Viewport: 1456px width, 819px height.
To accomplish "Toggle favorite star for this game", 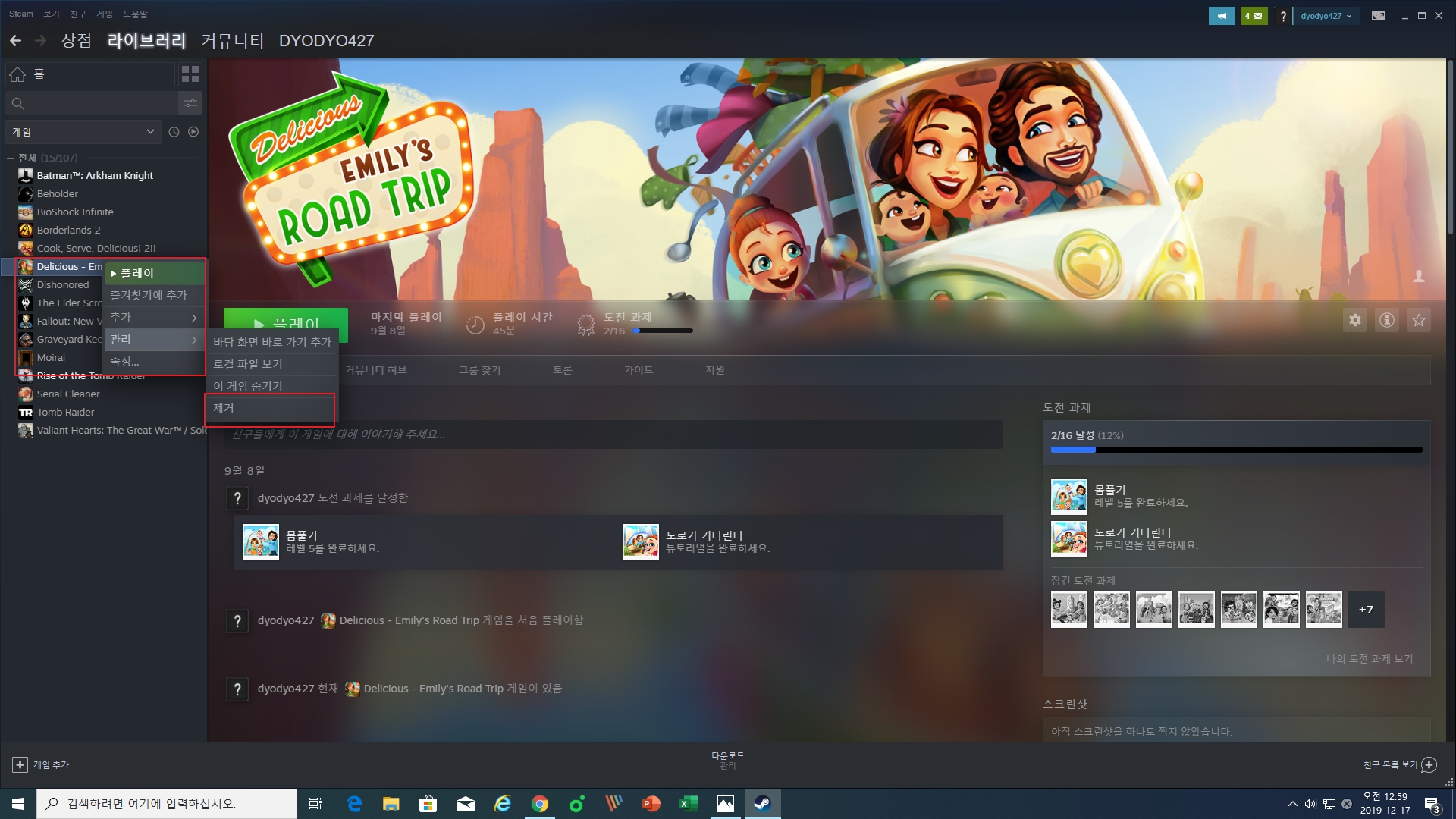I will (1419, 320).
